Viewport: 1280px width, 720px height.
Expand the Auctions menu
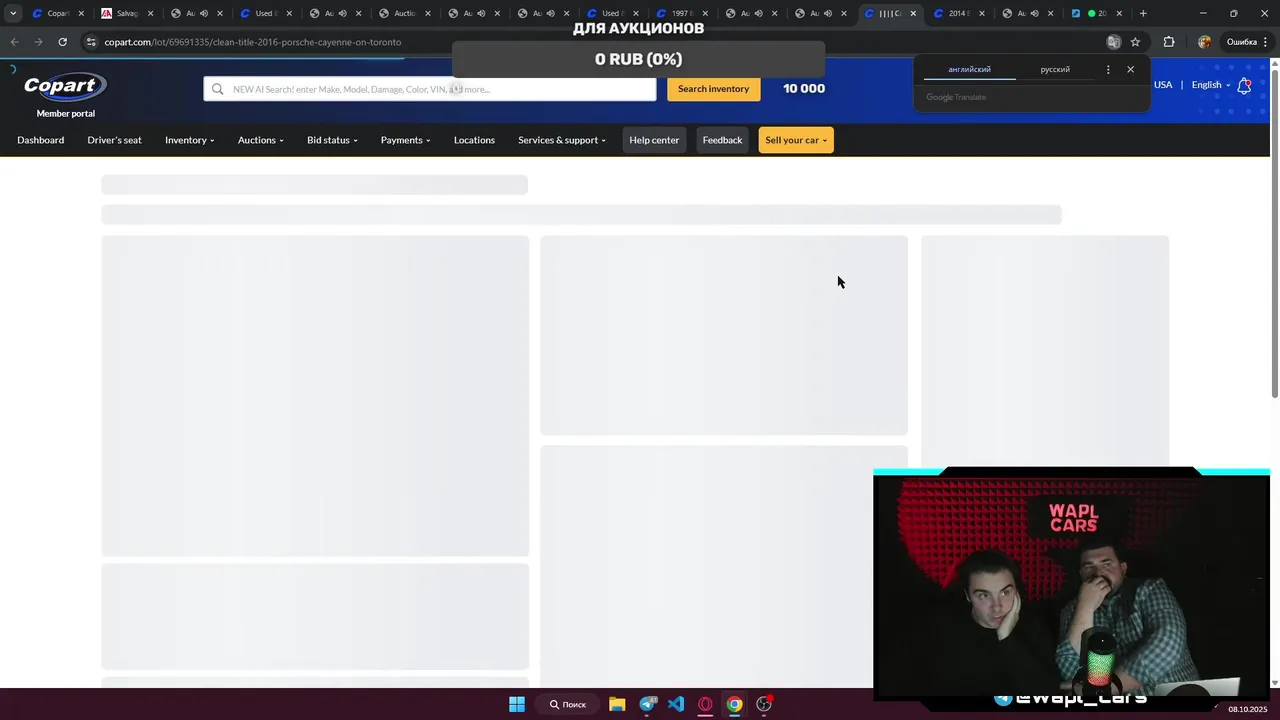point(260,140)
